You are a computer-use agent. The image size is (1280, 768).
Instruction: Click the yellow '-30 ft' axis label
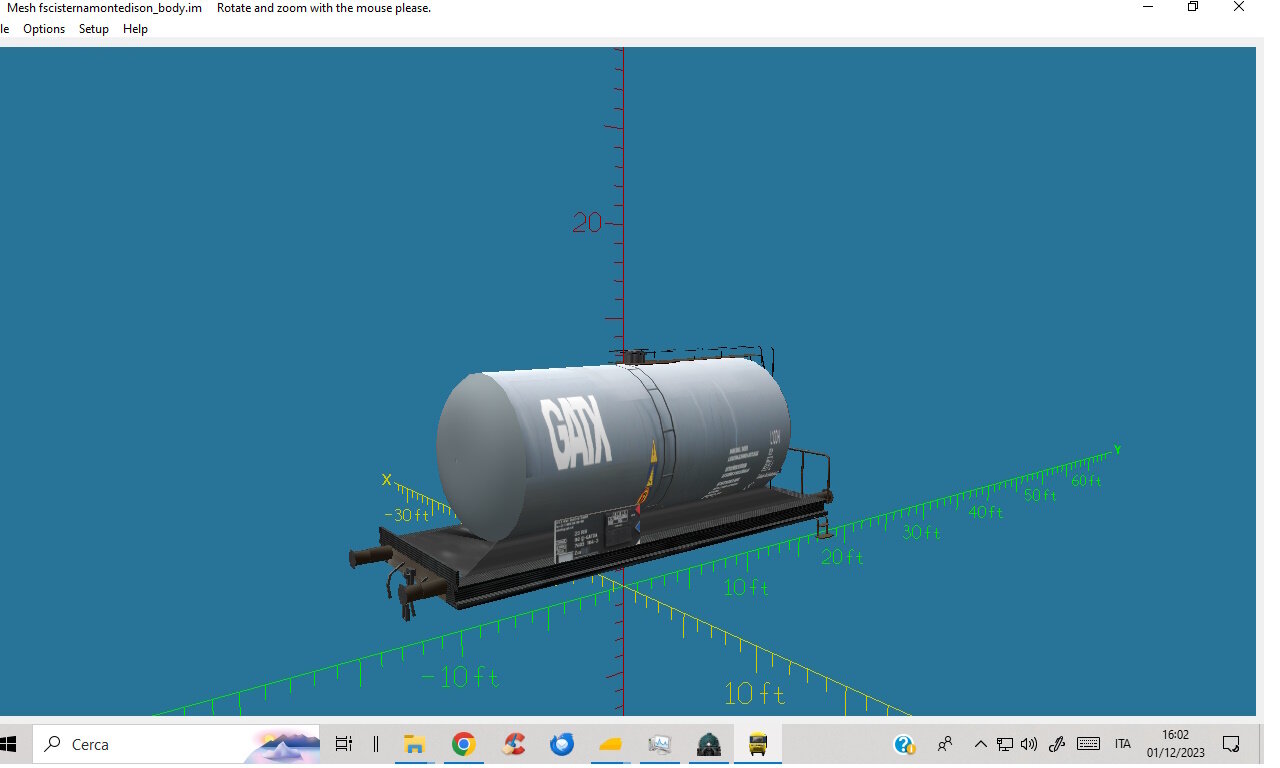click(x=407, y=515)
